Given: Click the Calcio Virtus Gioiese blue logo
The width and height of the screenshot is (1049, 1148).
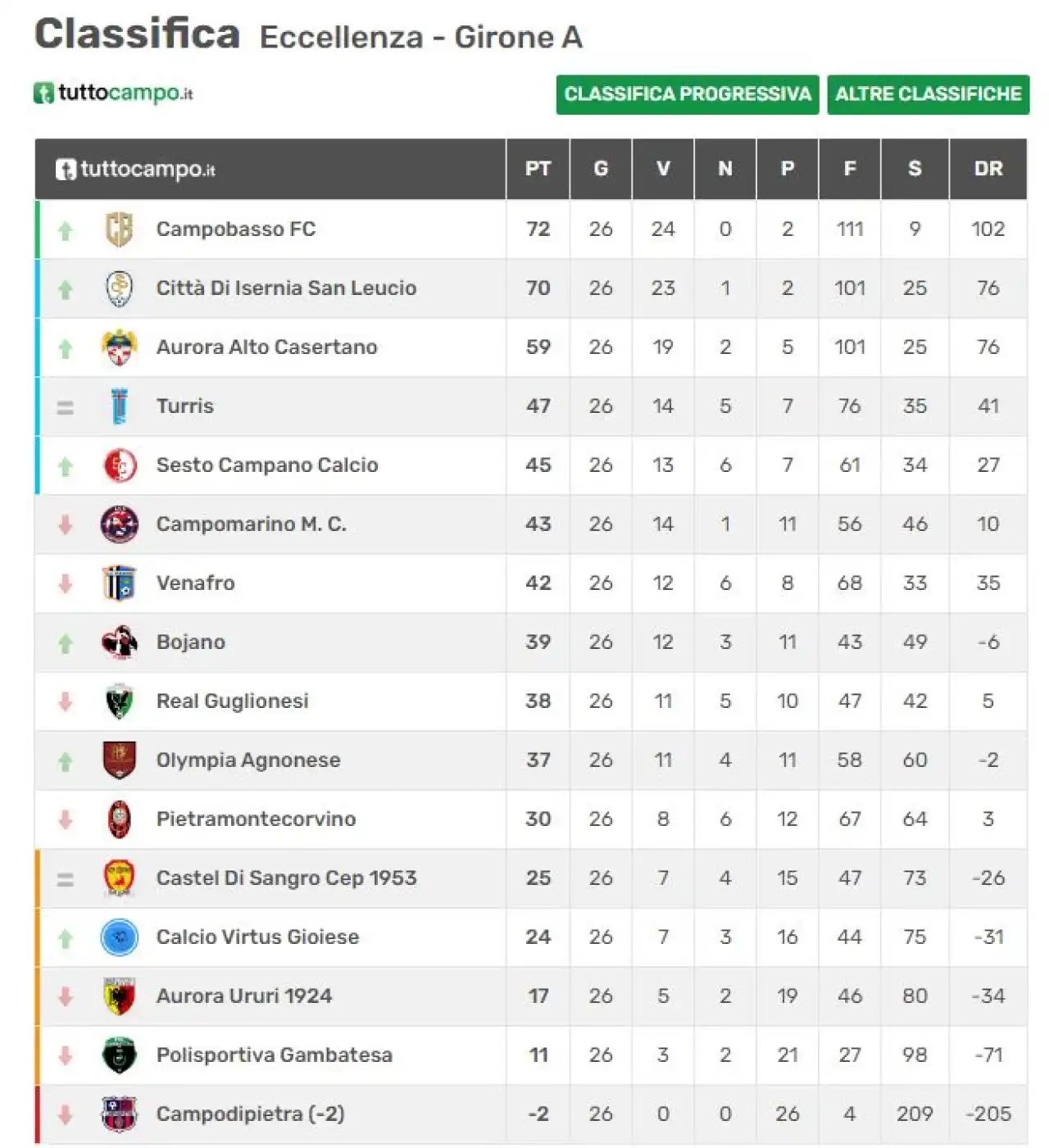Looking at the screenshot, I should click(120, 937).
